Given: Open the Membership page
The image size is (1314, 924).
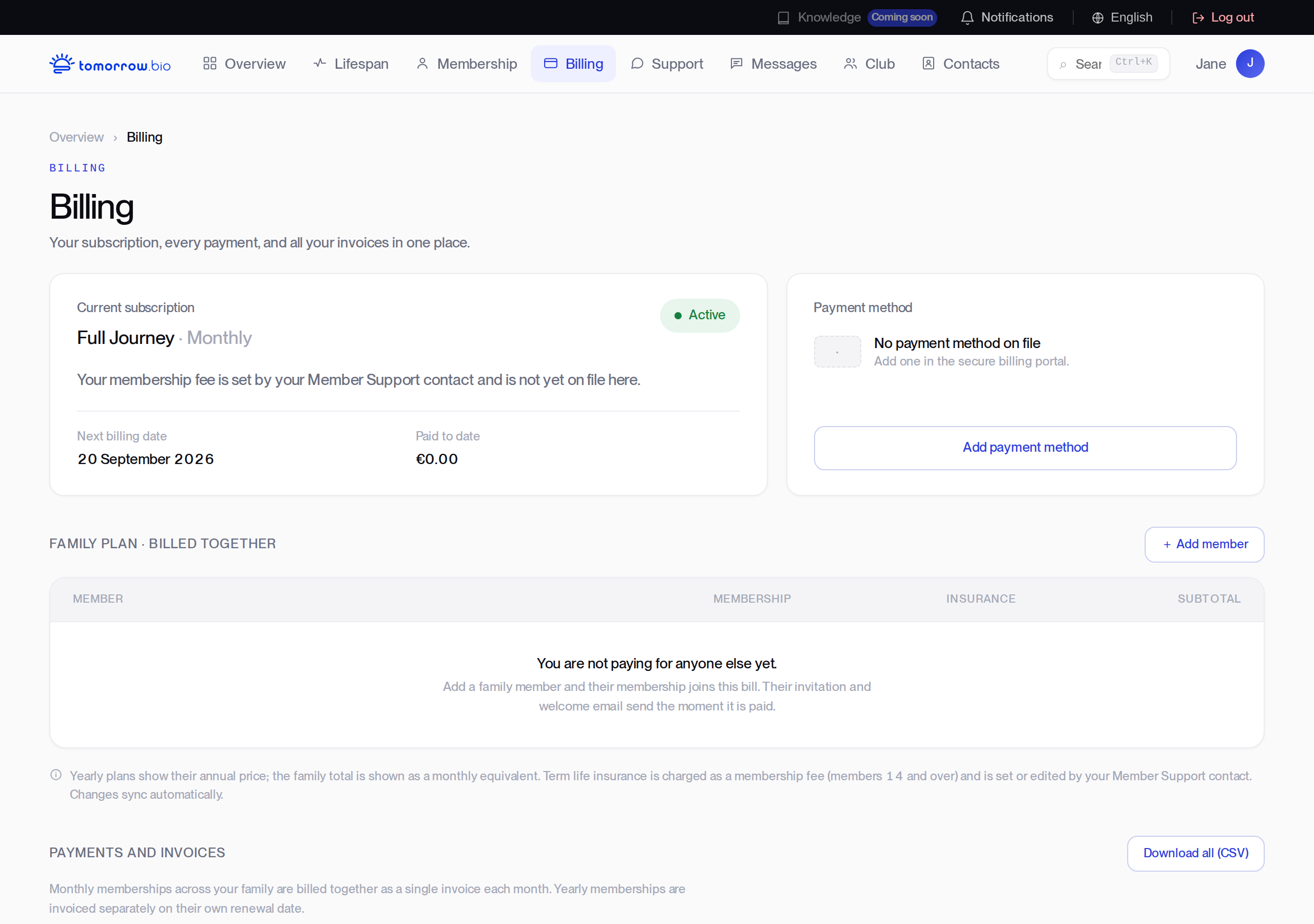Looking at the screenshot, I should [x=467, y=64].
